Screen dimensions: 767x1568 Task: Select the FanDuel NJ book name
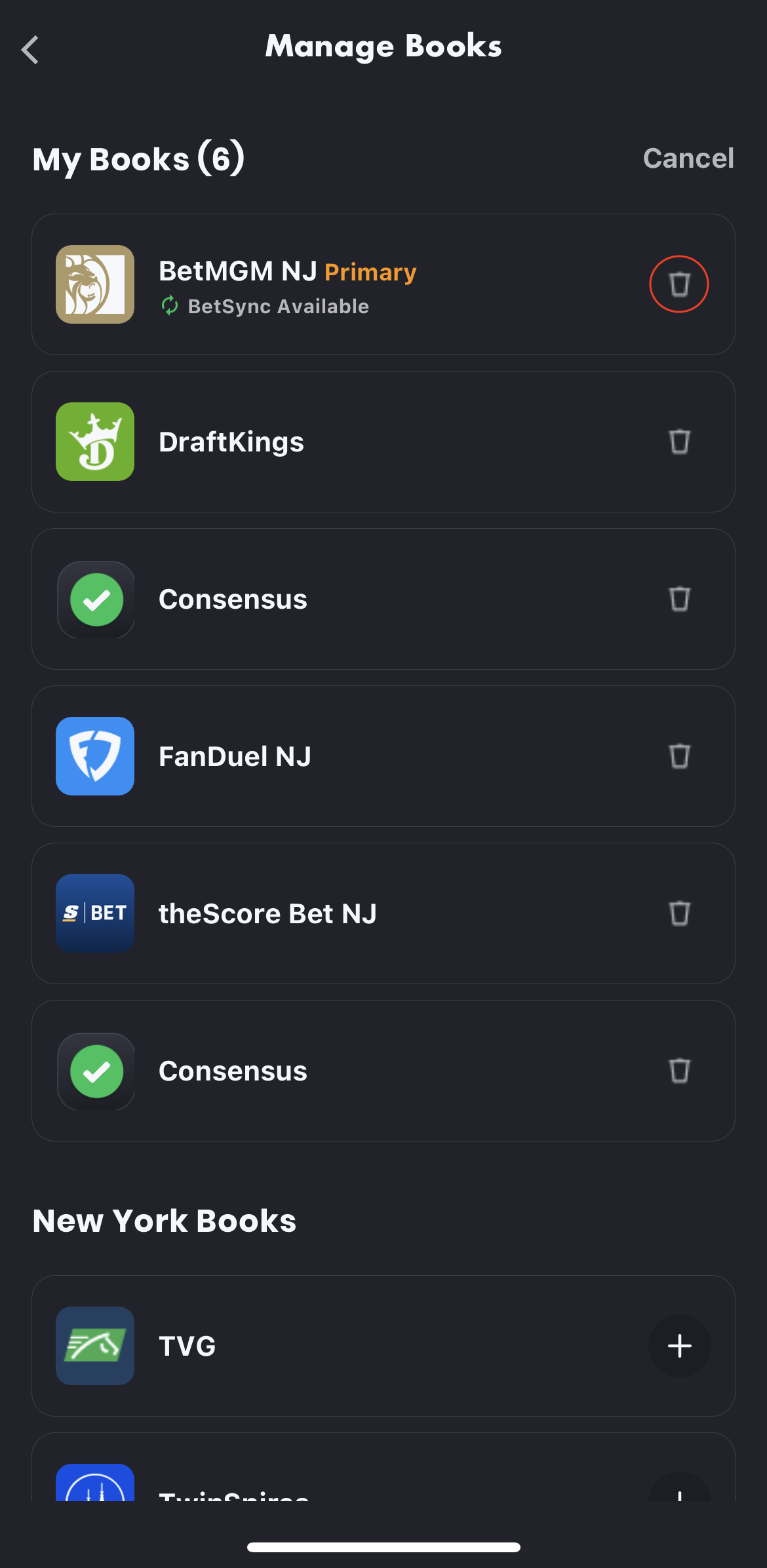coord(235,757)
